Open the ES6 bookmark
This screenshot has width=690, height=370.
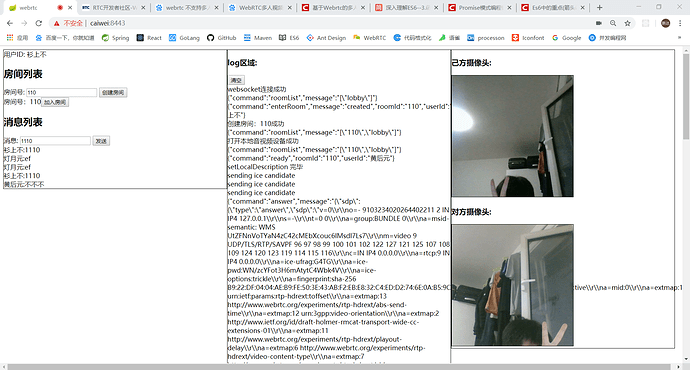(289, 38)
